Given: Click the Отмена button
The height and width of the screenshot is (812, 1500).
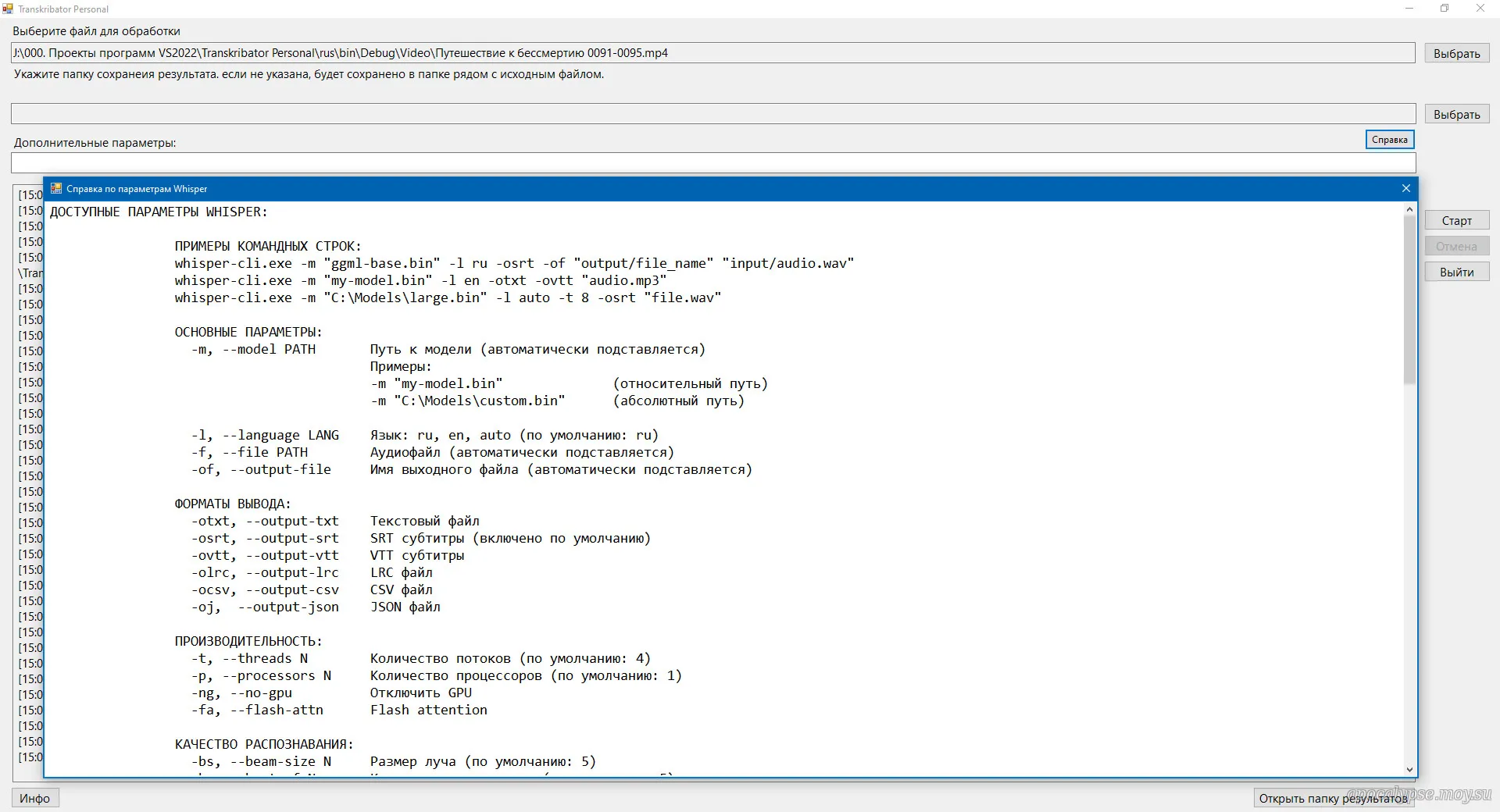Looking at the screenshot, I should pos(1456,247).
